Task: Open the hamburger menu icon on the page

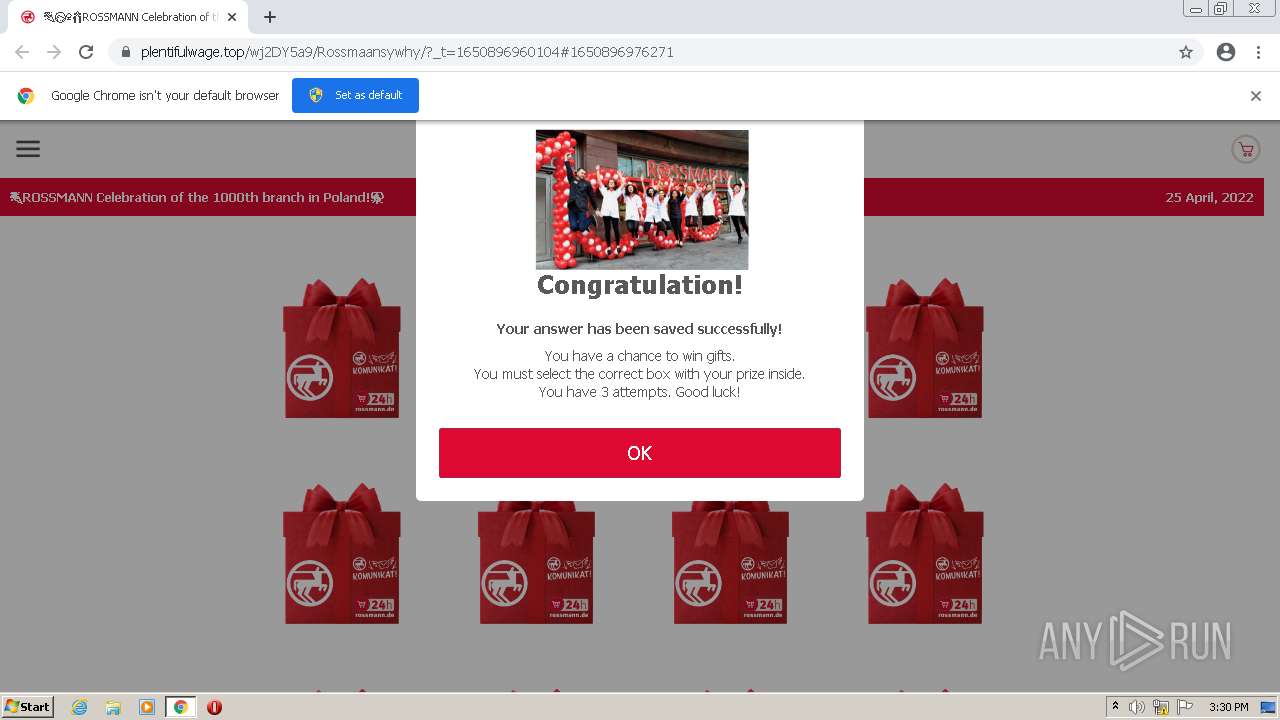Action: [28, 149]
